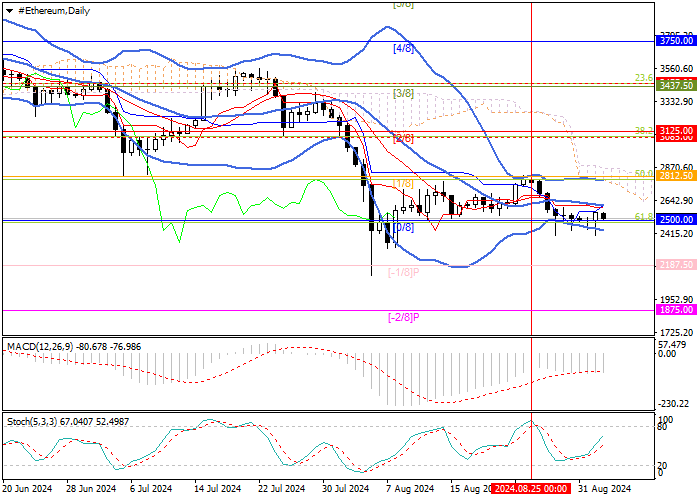Select the 3750.00 blue price label
700x500 pixels.
click(x=676, y=41)
